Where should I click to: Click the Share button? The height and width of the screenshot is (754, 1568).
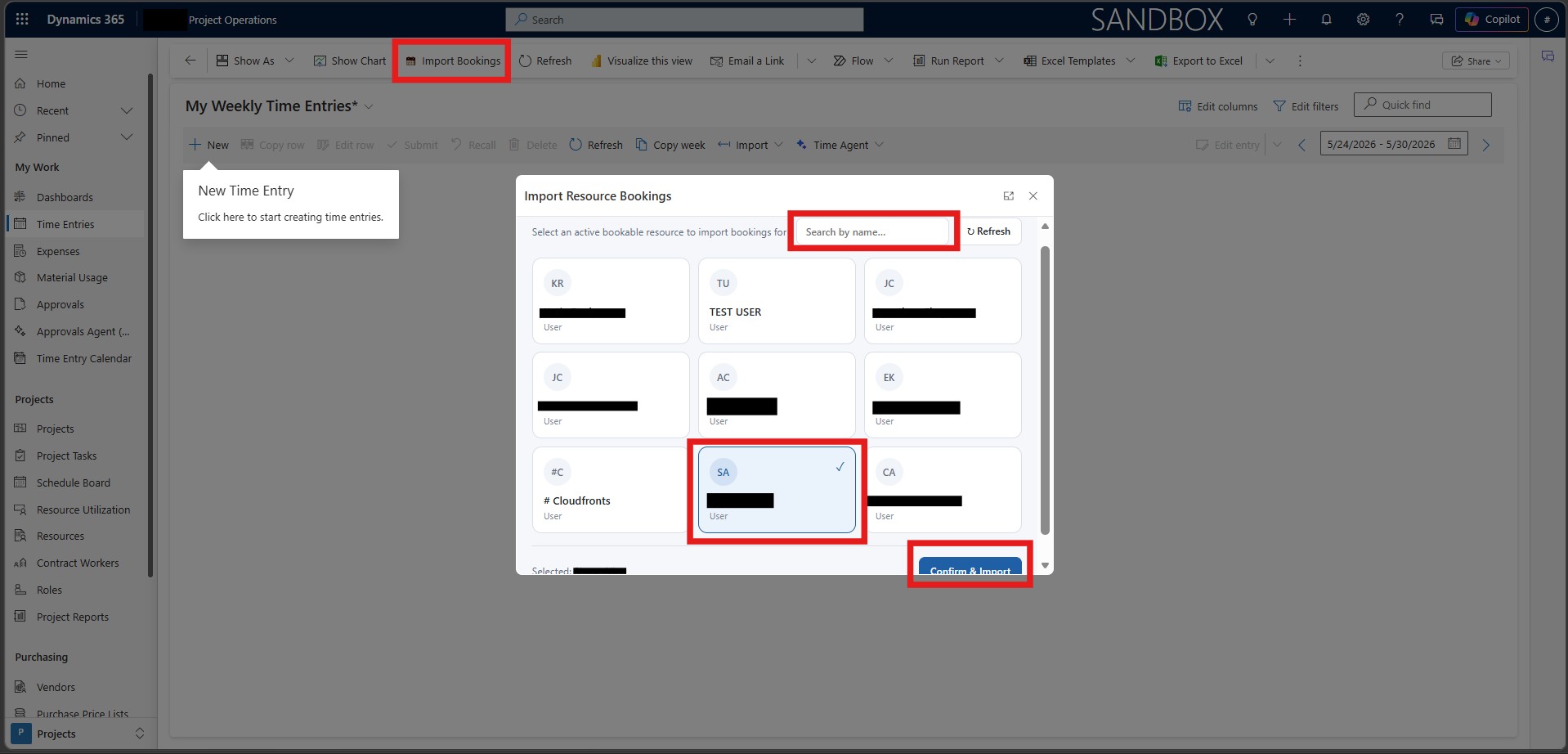pos(1476,61)
